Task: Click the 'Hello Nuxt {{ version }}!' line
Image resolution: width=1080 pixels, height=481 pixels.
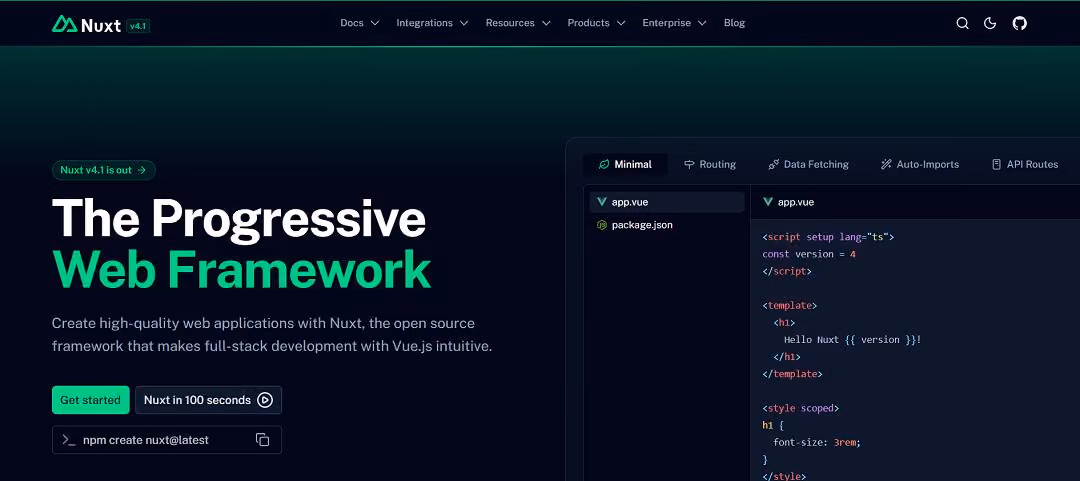Action: tap(853, 339)
